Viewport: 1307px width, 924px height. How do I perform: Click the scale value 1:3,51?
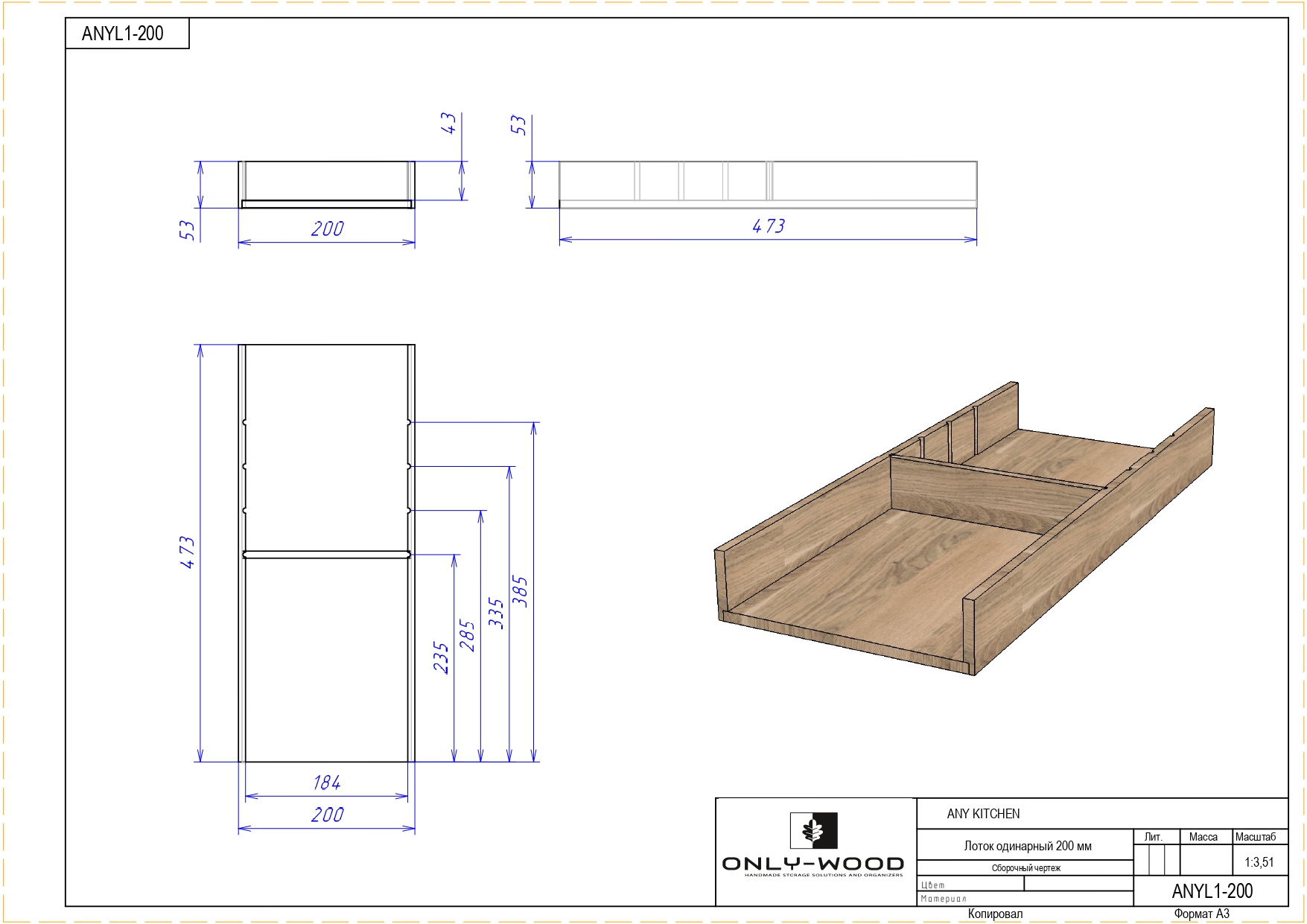tap(1259, 862)
